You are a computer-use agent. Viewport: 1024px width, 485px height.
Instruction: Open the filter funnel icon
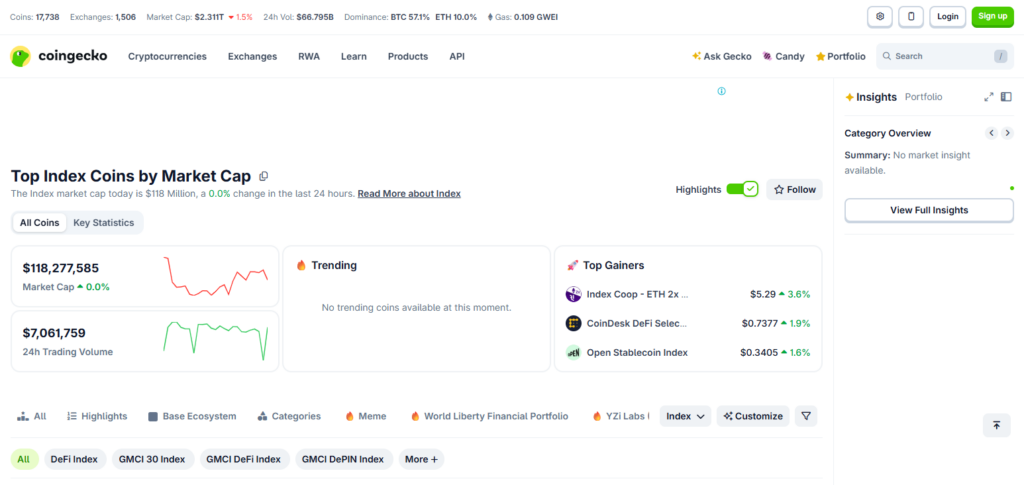(x=806, y=416)
